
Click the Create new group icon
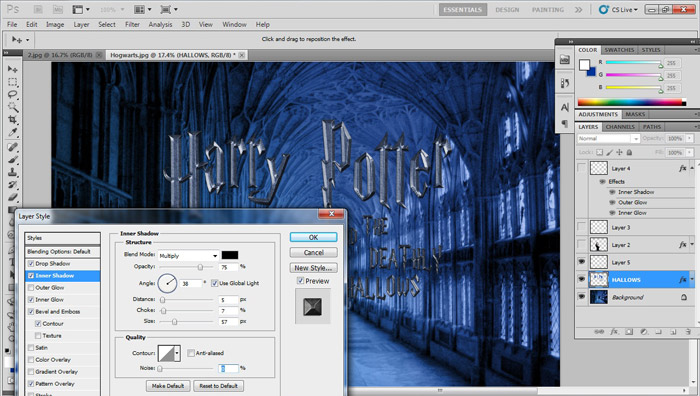658,332
